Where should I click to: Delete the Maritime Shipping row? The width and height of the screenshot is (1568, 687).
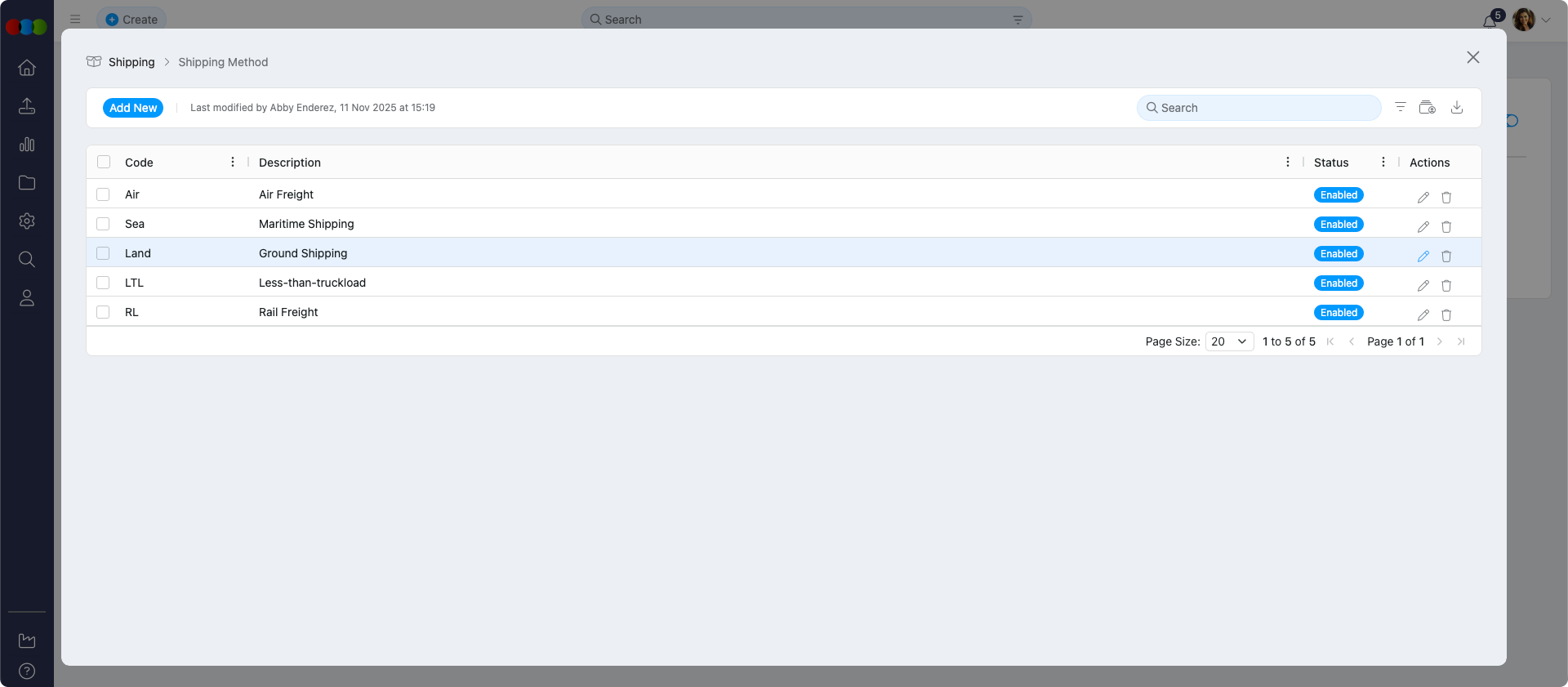coord(1446,226)
